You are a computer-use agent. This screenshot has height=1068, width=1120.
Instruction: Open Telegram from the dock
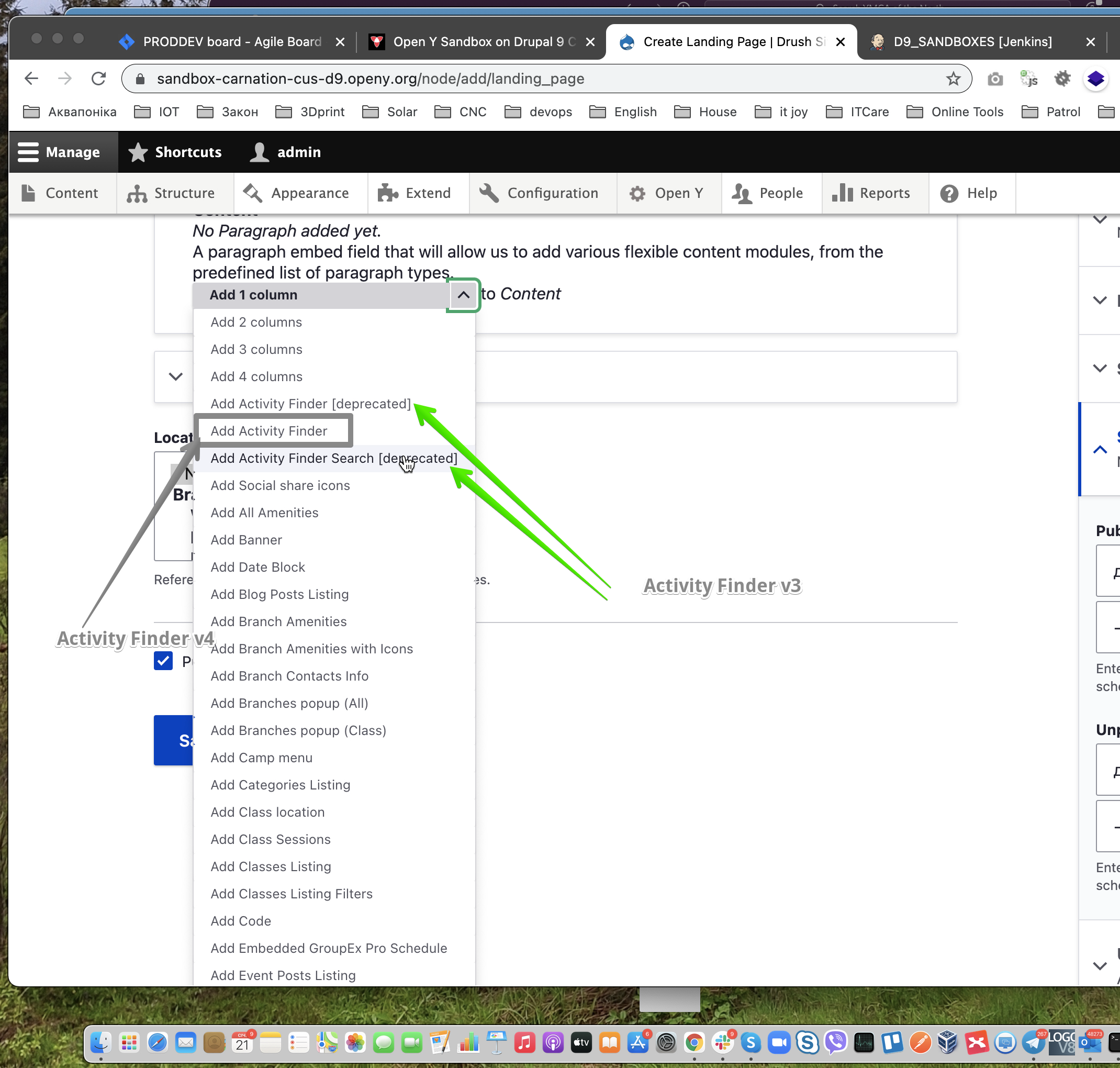[x=1034, y=1042]
